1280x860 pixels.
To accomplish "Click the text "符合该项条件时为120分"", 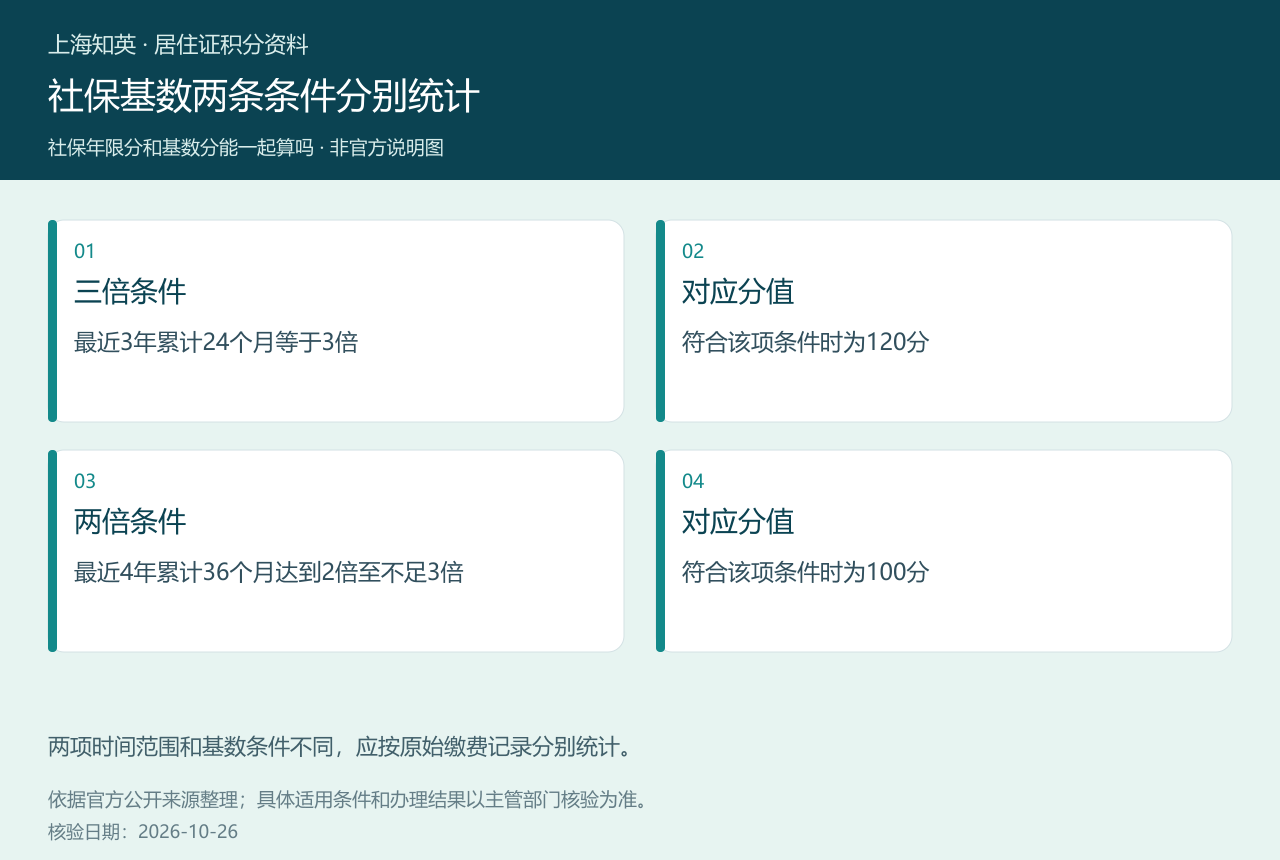I will (806, 343).
